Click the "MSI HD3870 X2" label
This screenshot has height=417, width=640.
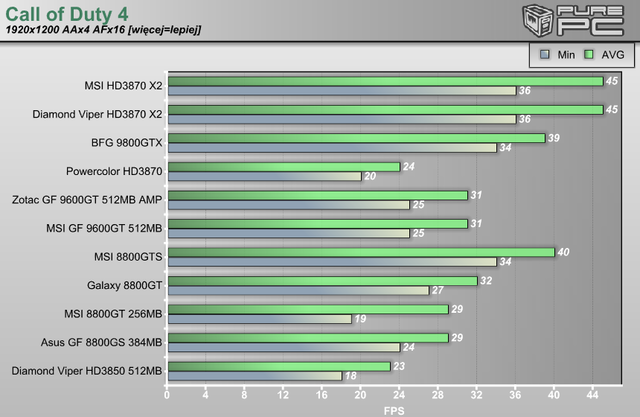[123, 86]
